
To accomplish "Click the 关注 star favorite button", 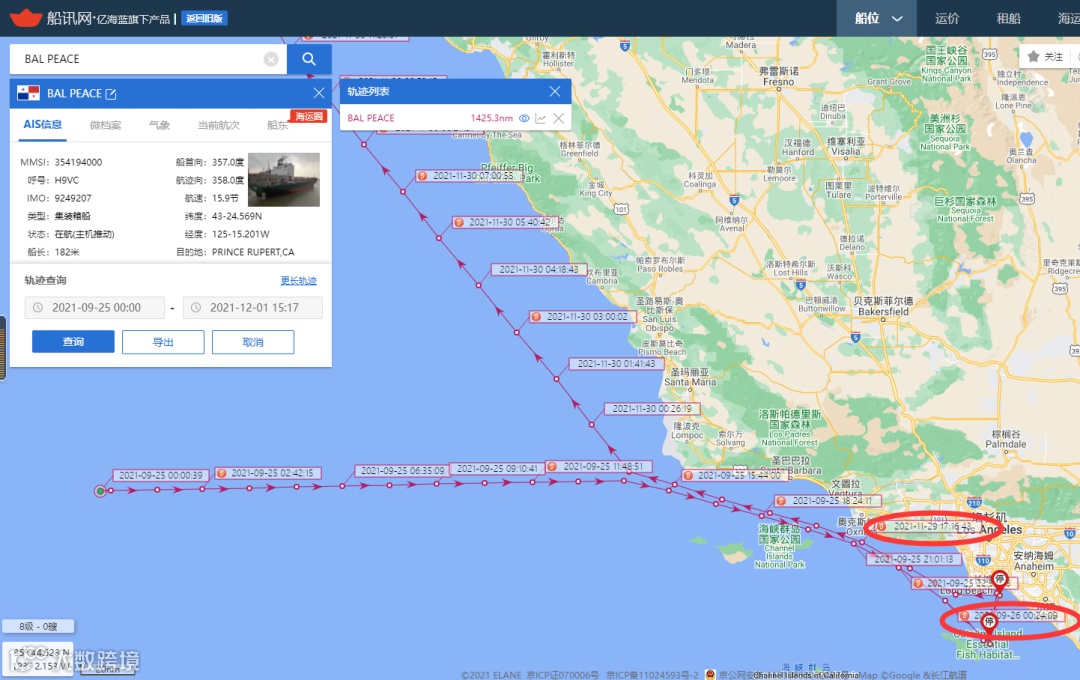I will pos(1044,56).
